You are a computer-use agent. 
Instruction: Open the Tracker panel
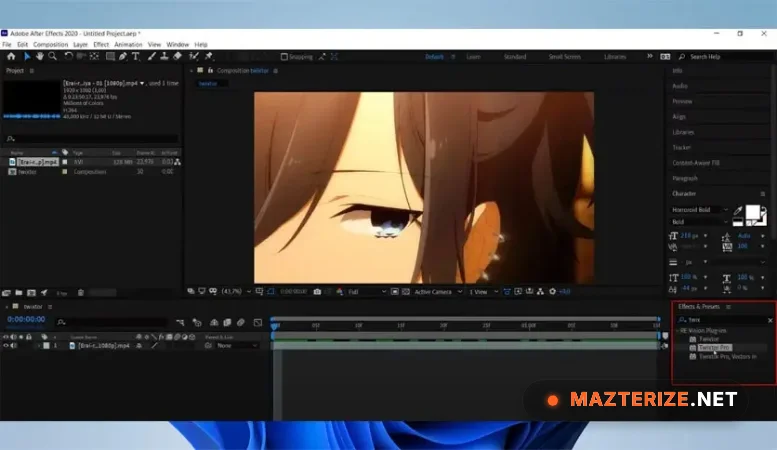pyautogui.click(x=681, y=147)
